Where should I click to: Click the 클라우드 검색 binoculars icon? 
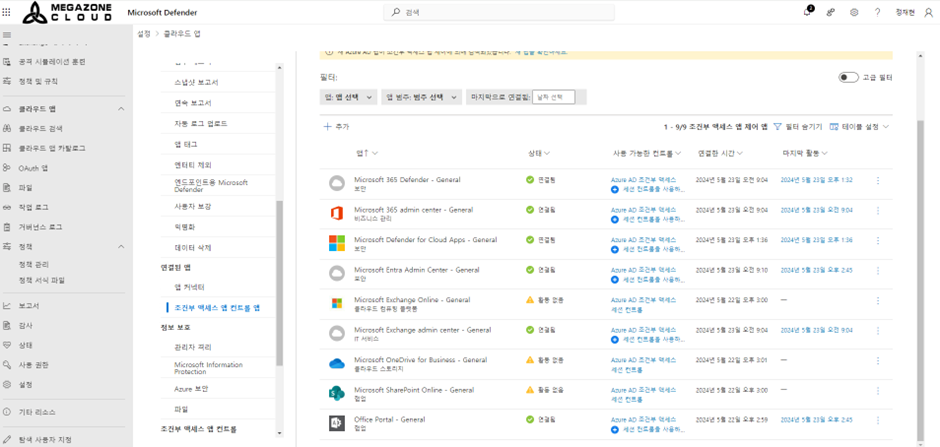pos(7,128)
